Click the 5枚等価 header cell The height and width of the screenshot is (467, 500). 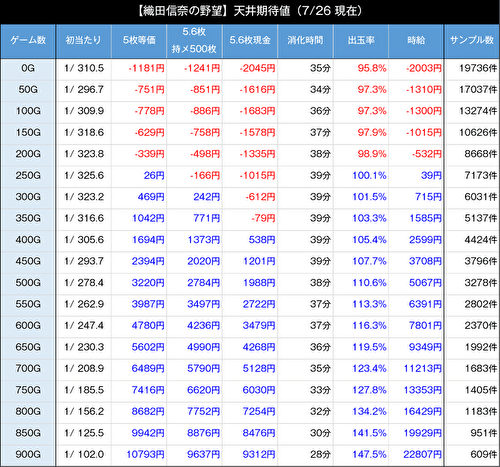coord(139,40)
